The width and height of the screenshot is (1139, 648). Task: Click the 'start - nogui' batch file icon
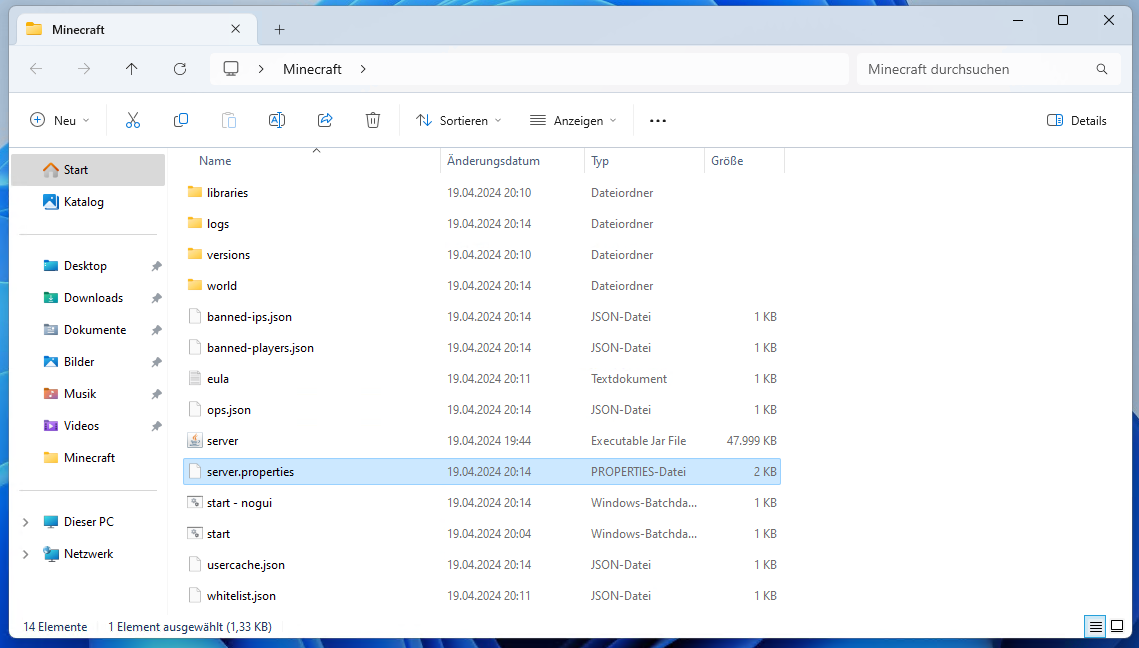195,503
